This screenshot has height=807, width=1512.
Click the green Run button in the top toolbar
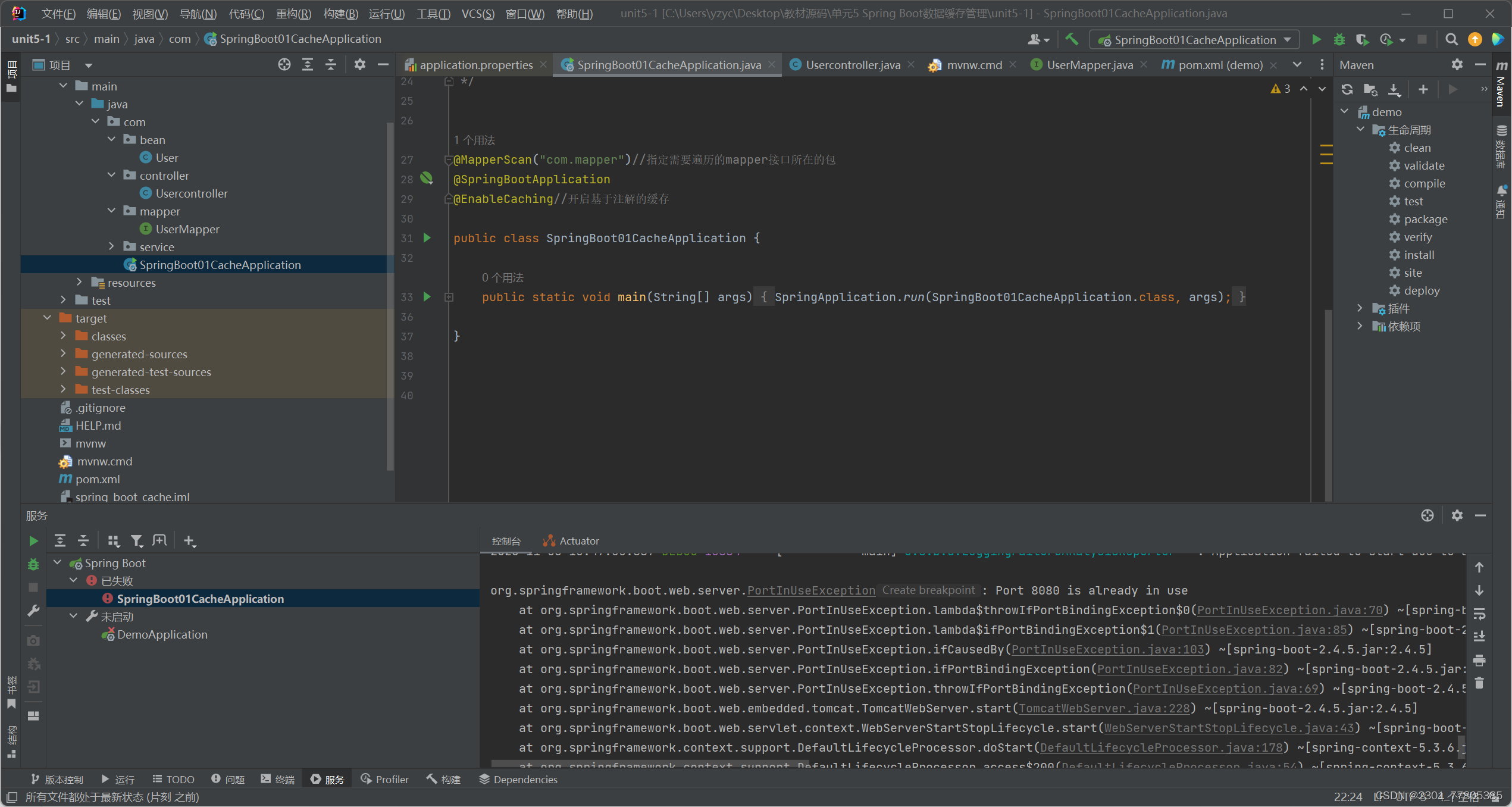click(1316, 40)
